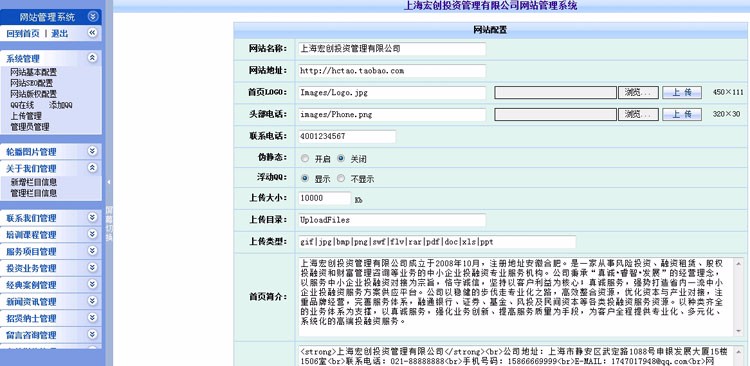Click the 新闻资讯管理 section title
The height and width of the screenshot is (366, 750).
point(31,302)
